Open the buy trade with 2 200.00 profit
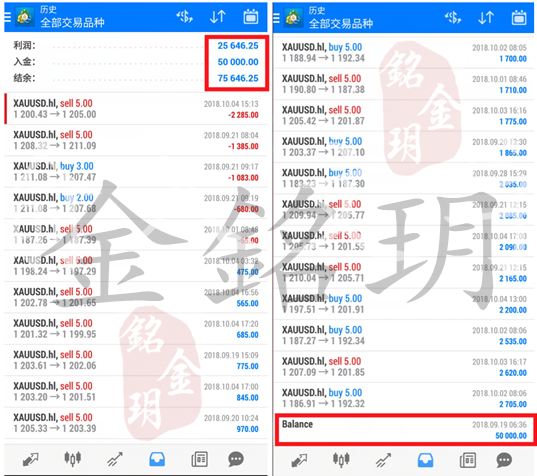 (404, 304)
